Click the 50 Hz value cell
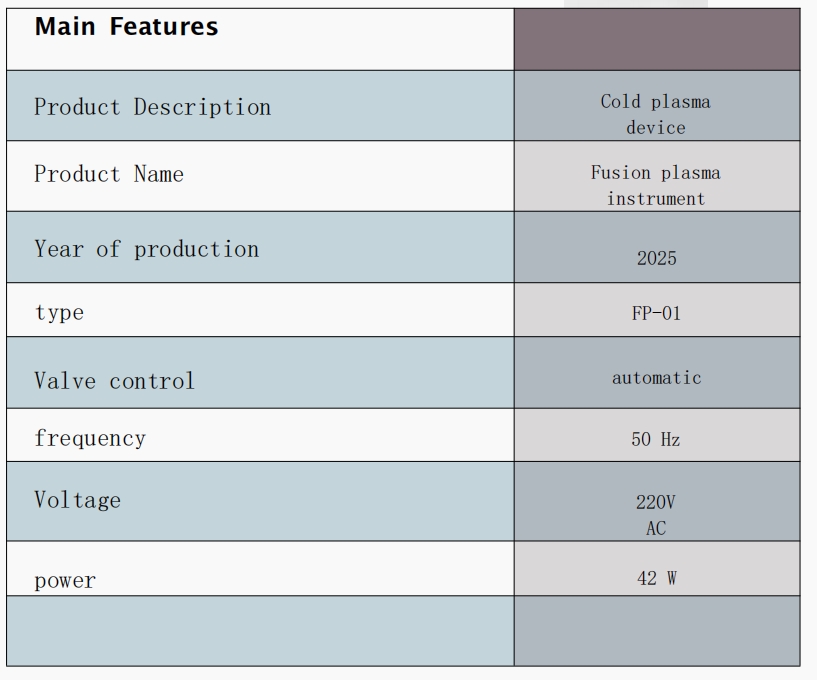This screenshot has height=680, width=817. point(657,435)
